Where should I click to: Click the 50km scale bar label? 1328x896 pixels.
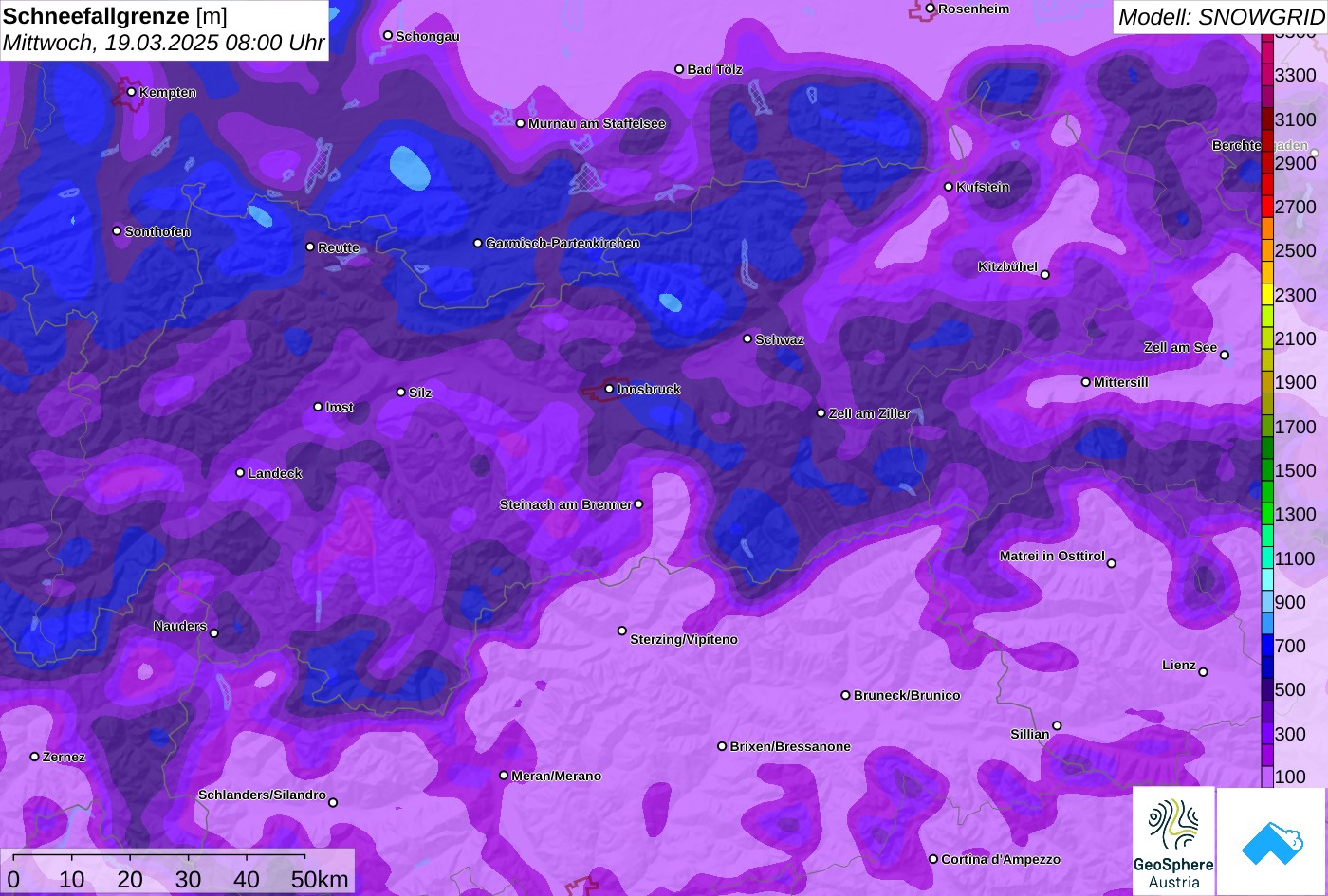[320, 880]
